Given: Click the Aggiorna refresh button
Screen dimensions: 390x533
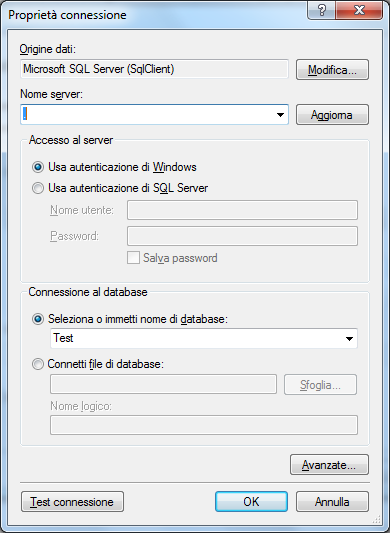Looking at the screenshot, I should pos(332,115).
